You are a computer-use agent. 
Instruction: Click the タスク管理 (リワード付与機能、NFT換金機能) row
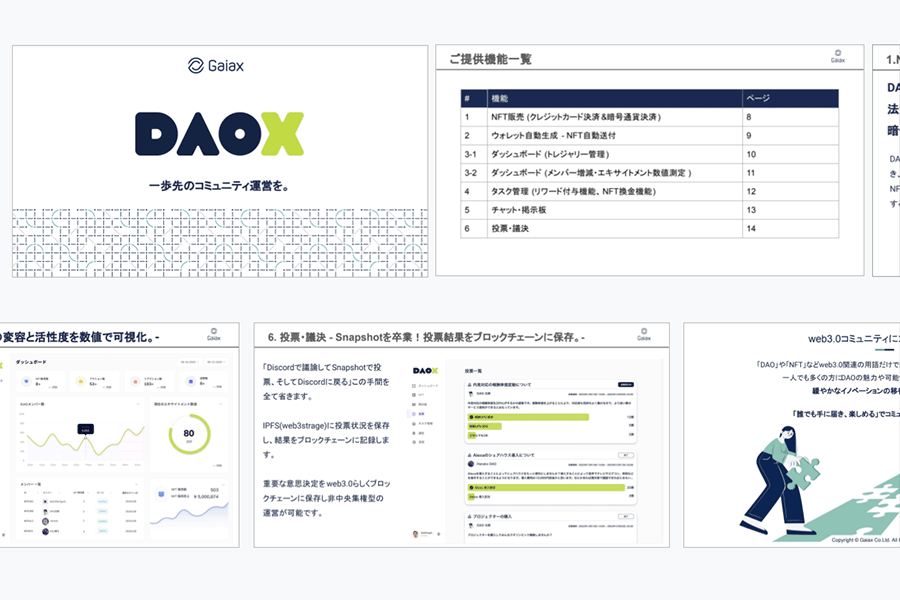649,191
